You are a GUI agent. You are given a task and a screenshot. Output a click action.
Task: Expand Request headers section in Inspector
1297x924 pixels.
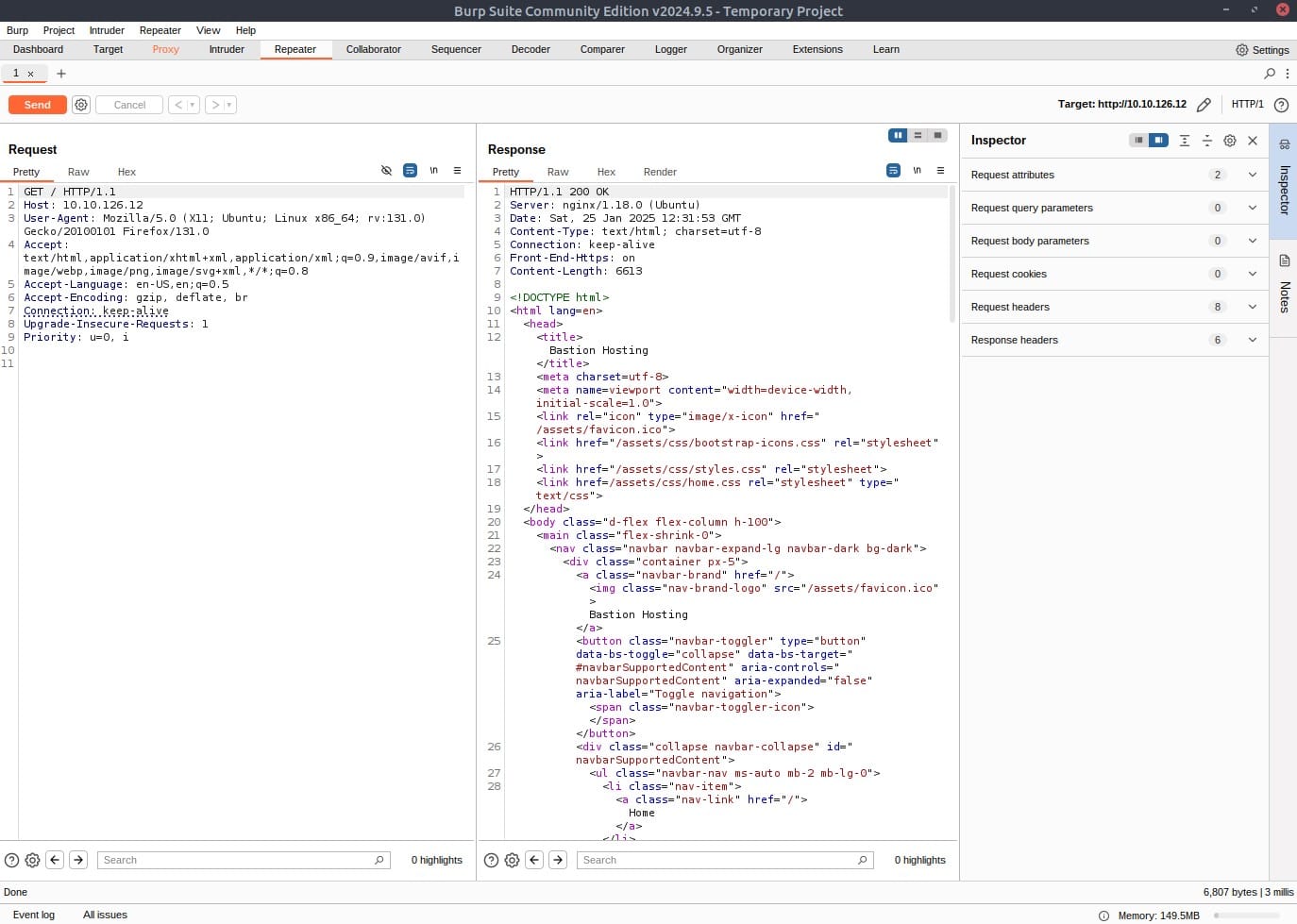(x=1252, y=307)
